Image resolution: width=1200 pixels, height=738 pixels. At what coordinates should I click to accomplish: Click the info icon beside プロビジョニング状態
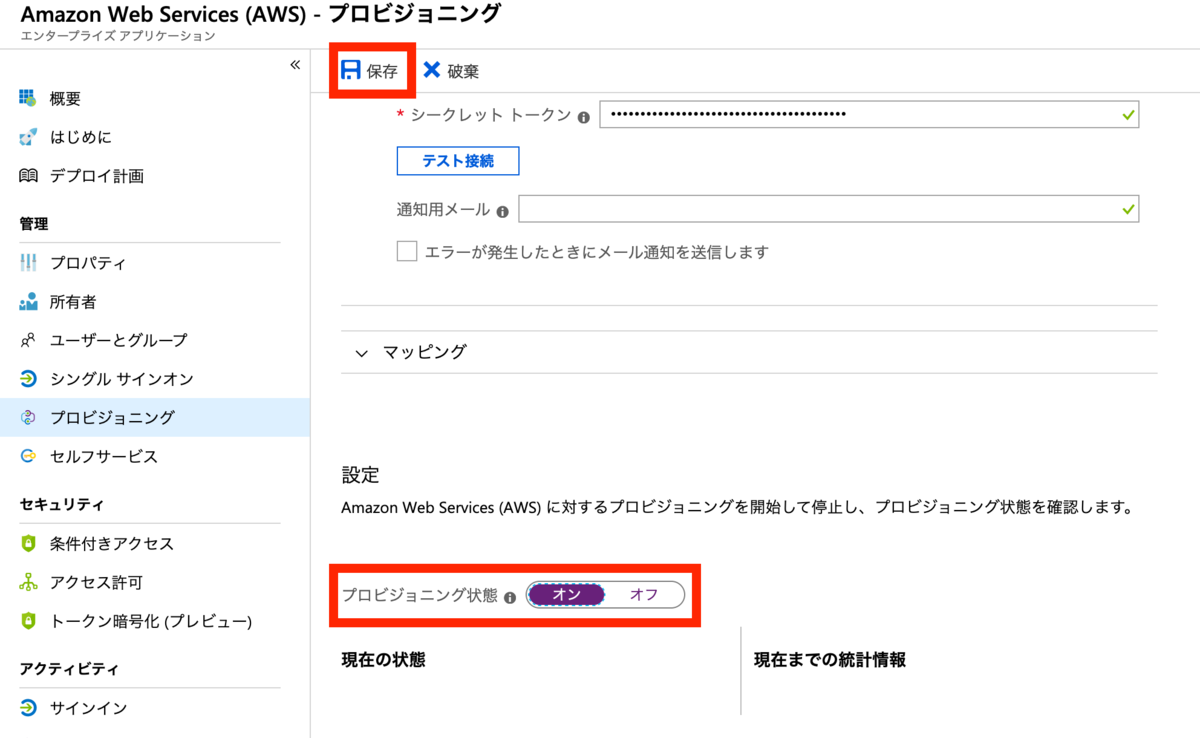[x=510, y=597]
